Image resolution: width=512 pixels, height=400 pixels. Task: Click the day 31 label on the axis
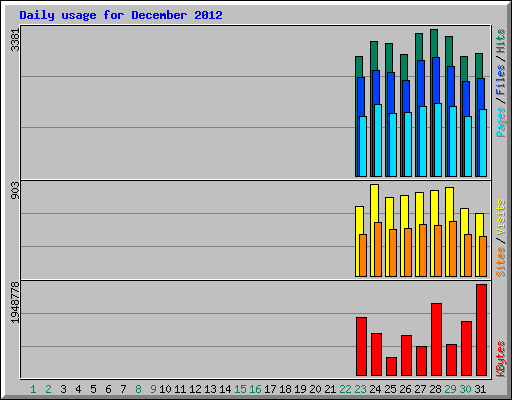(480, 389)
